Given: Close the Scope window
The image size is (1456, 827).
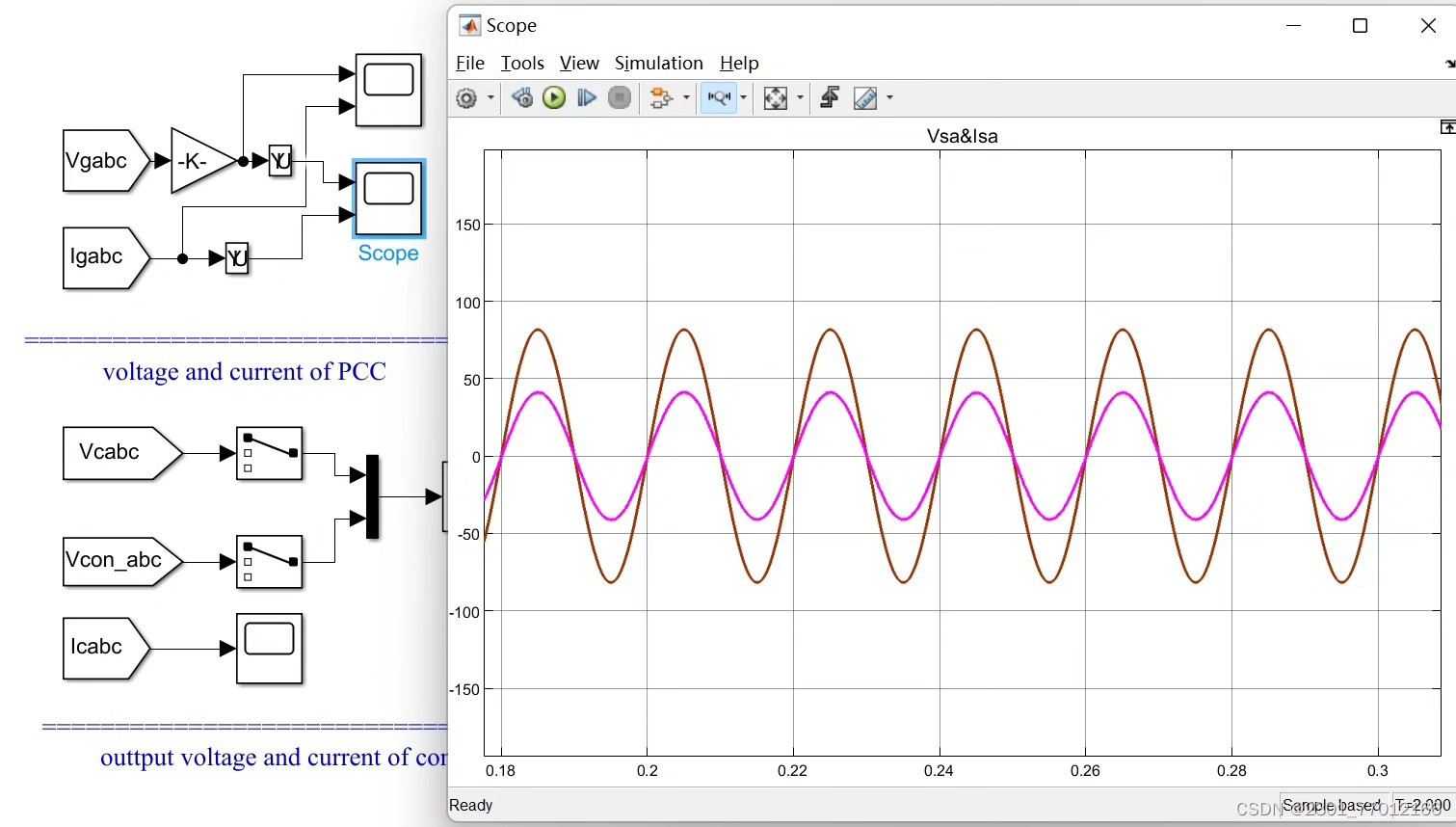Looking at the screenshot, I should tap(1428, 26).
